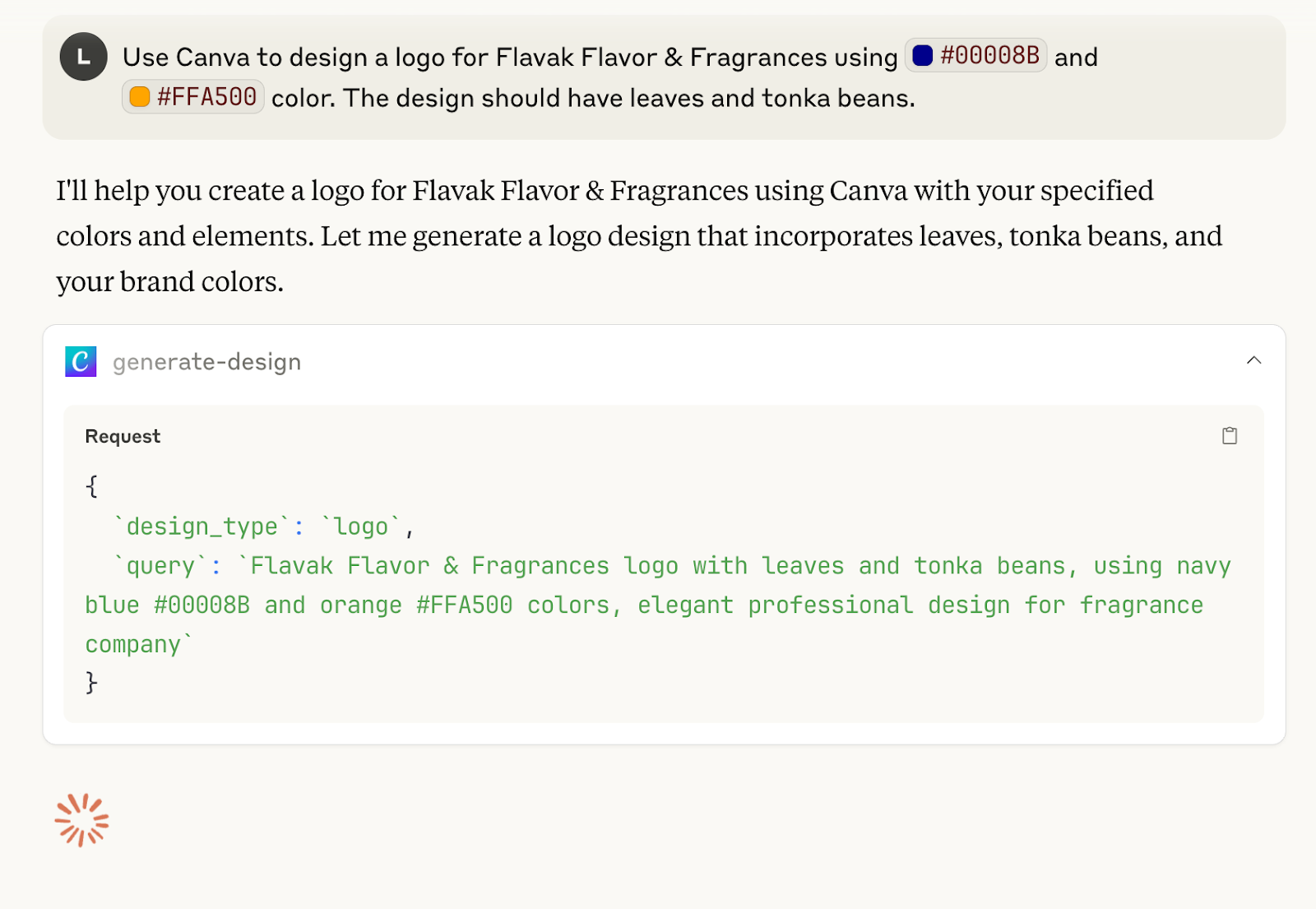Click the Request heading
1316x909 pixels.
click(x=123, y=436)
